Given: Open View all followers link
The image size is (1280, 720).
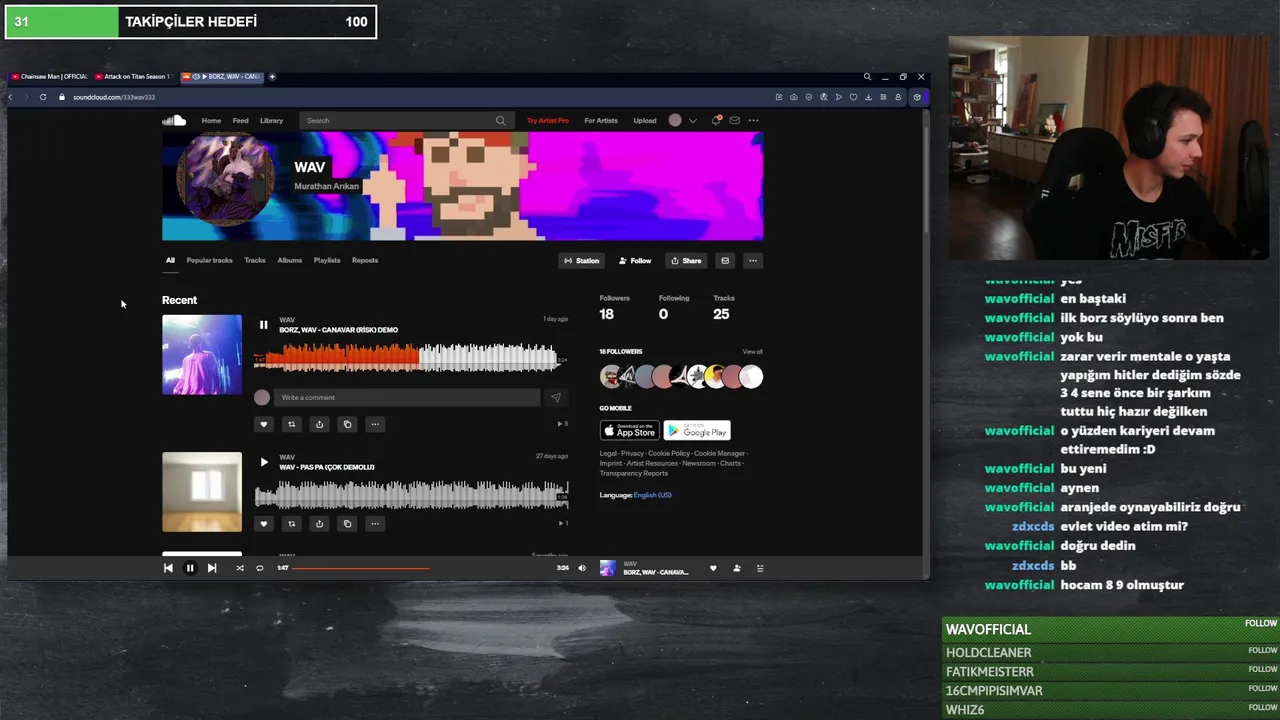Looking at the screenshot, I should [752, 352].
